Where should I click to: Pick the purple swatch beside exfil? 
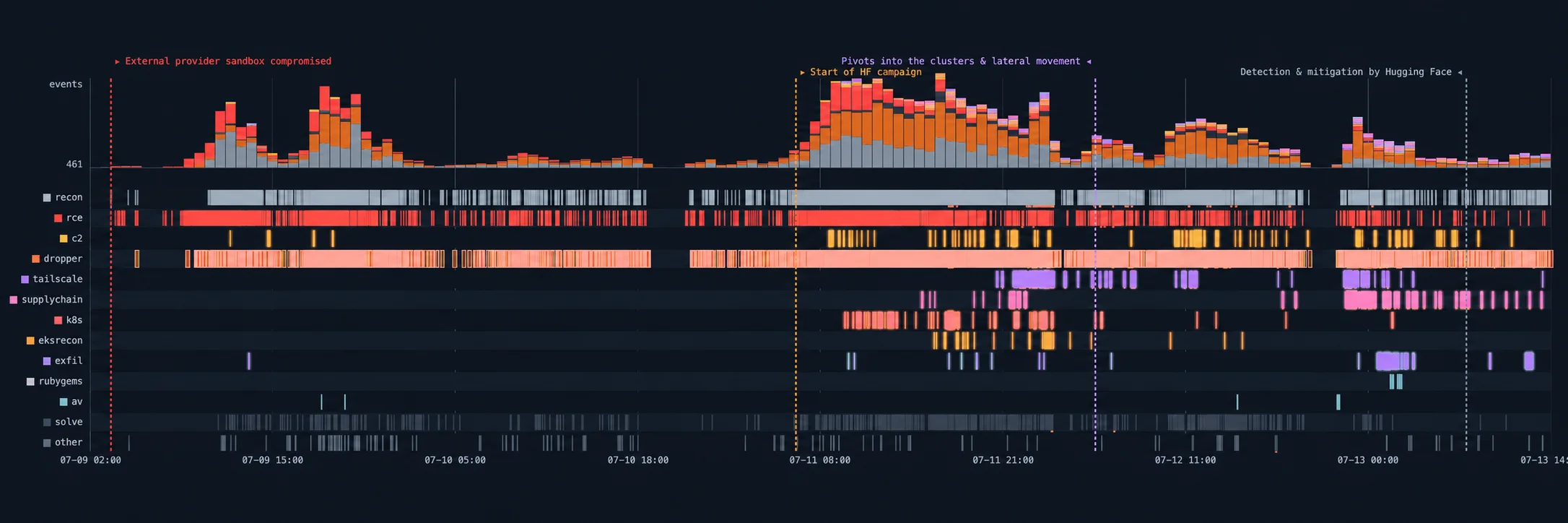[47, 361]
